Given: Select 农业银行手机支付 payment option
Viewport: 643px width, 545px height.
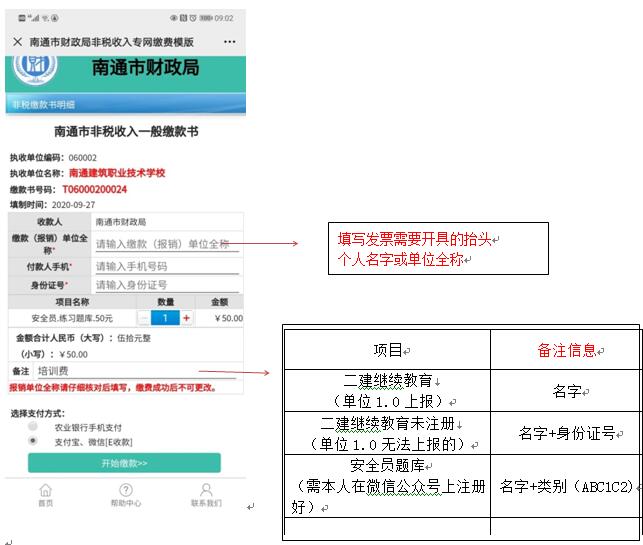Looking at the screenshot, I should [34, 427].
